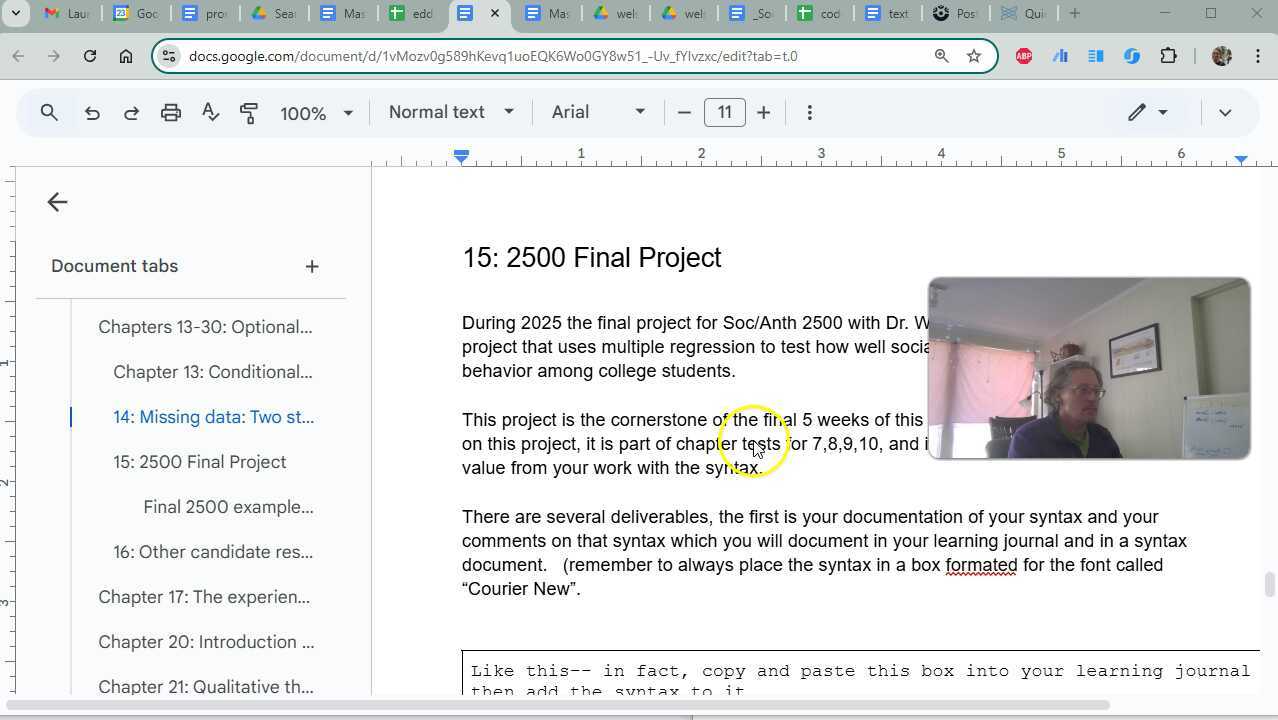
Task: Open 16: Other candidate res tab
Action: coord(213,552)
